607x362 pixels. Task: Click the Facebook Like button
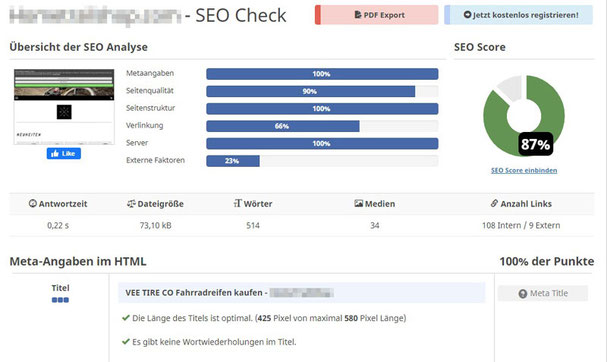[64, 153]
